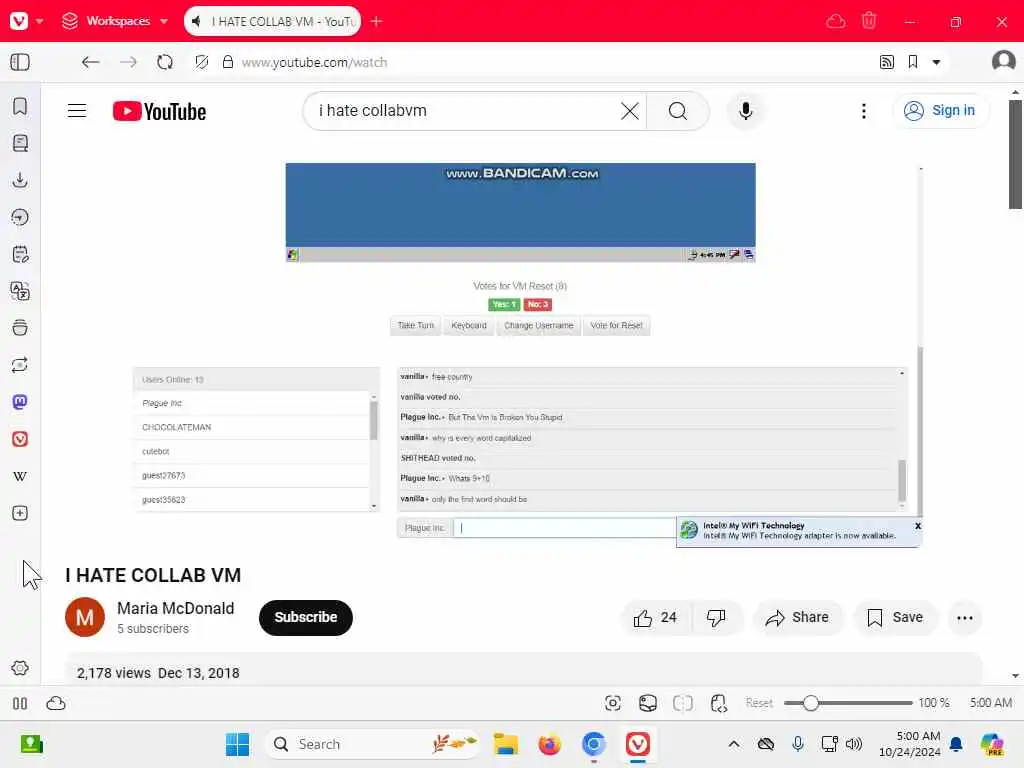1024x768 pixels.
Task: Subscribe to Maria McDonald
Action: click(x=306, y=617)
